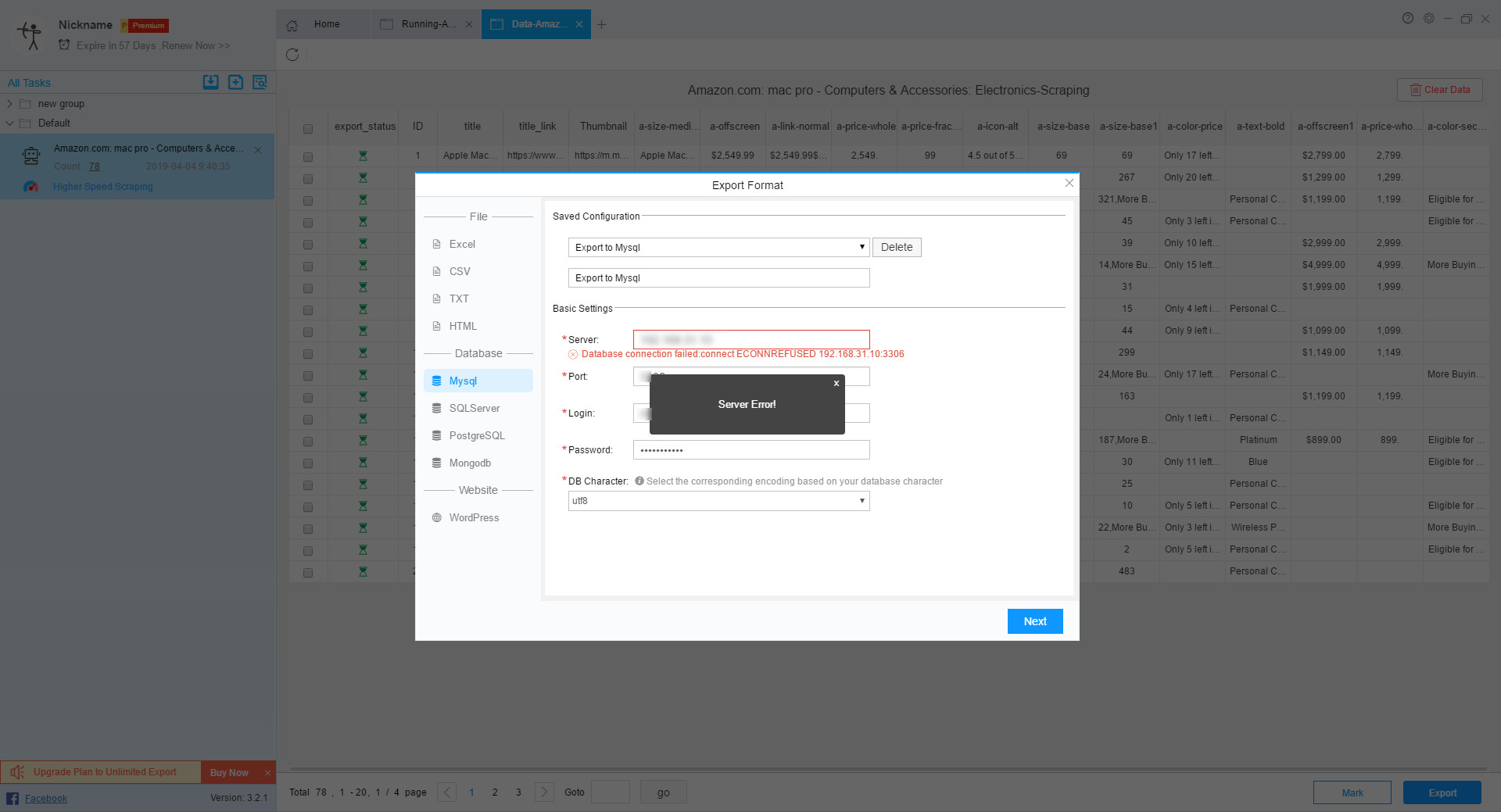Click the hourglass status icon in row 1
The image size is (1501, 812).
[x=363, y=156]
